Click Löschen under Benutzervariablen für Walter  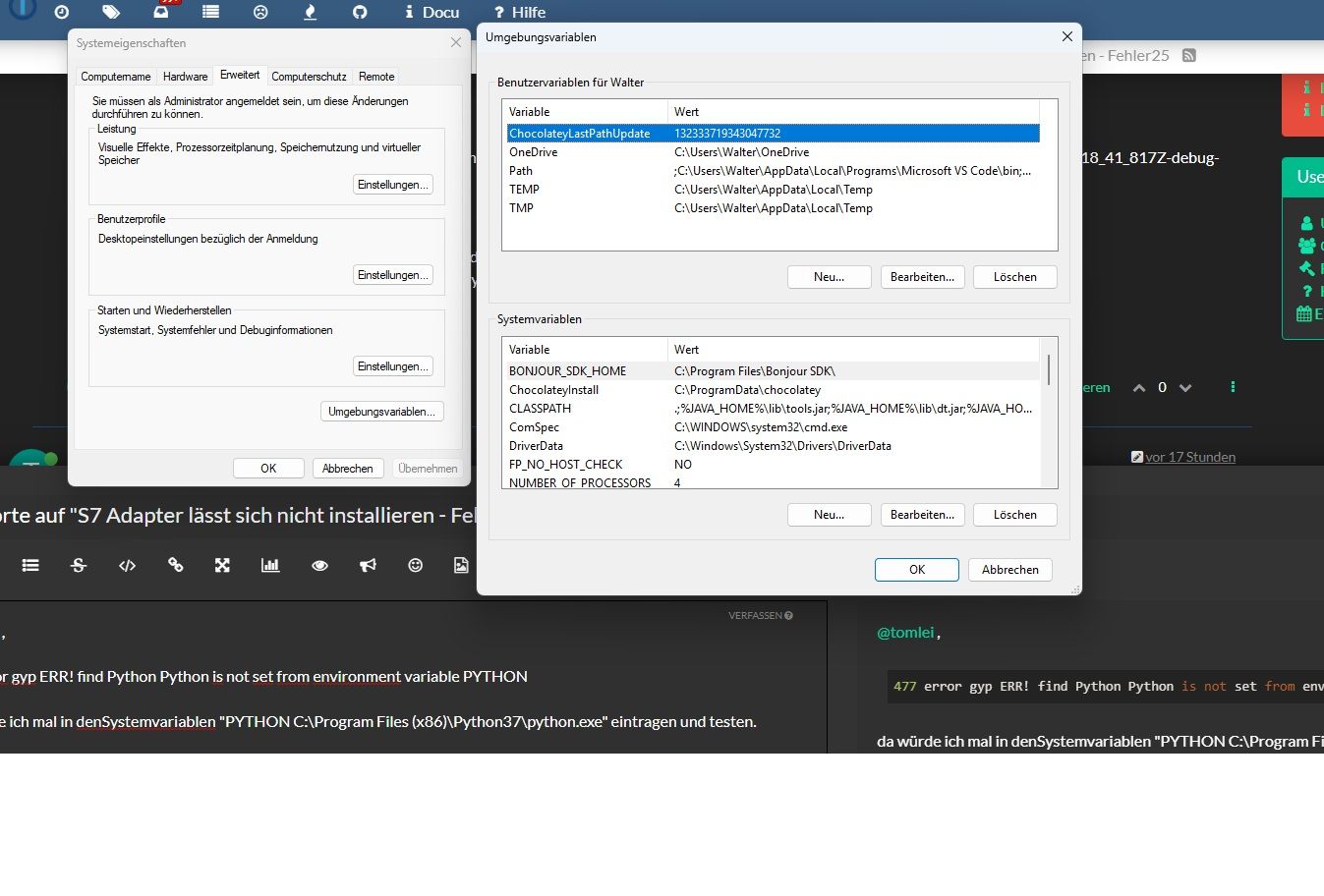pos(1015,277)
